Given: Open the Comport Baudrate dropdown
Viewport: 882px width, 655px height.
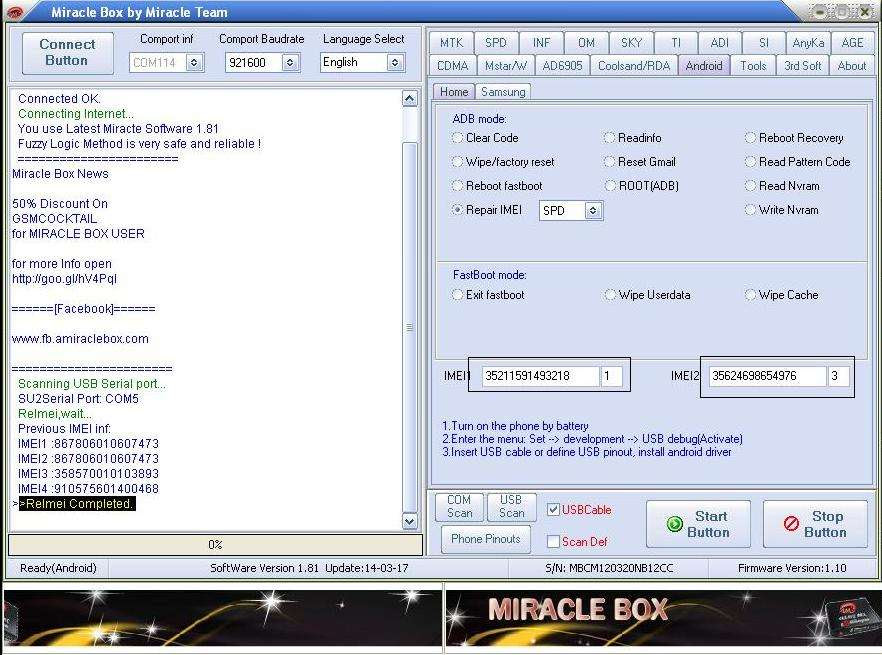Looking at the screenshot, I should click(290, 62).
